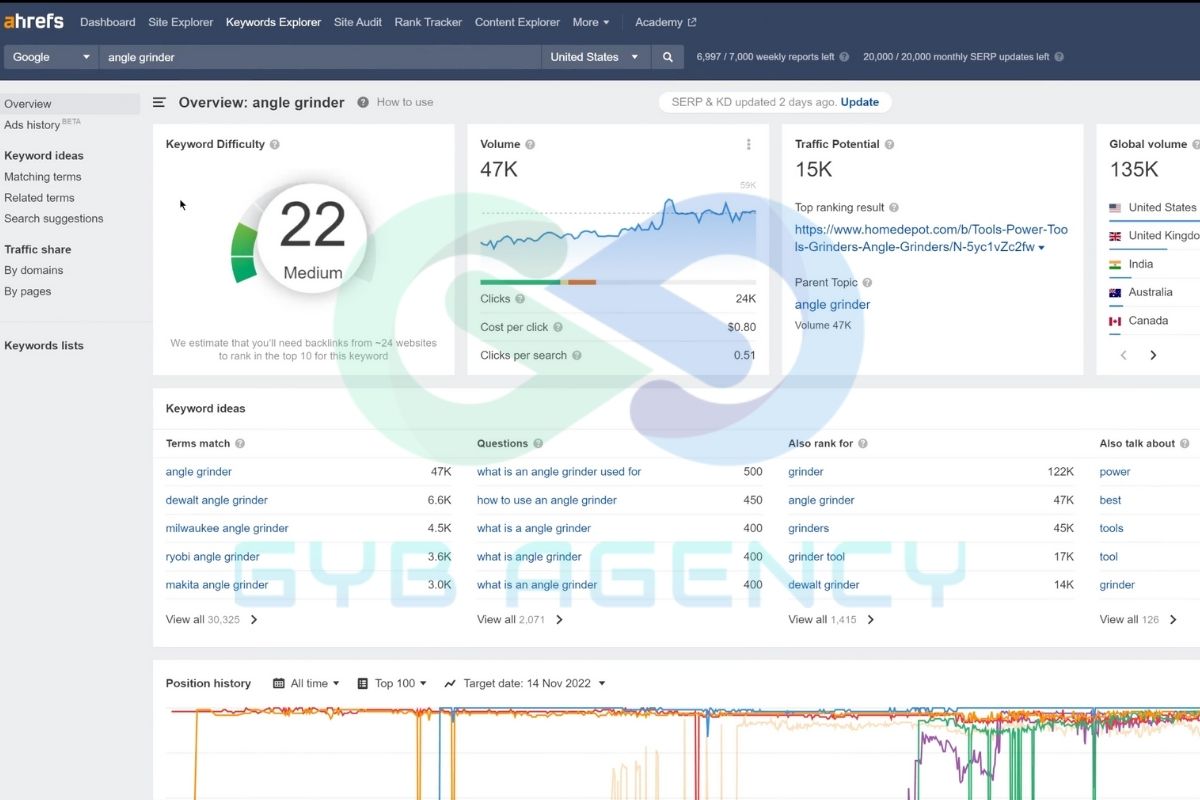
Task: Click the Australia flag icon
Action: click(x=1115, y=293)
